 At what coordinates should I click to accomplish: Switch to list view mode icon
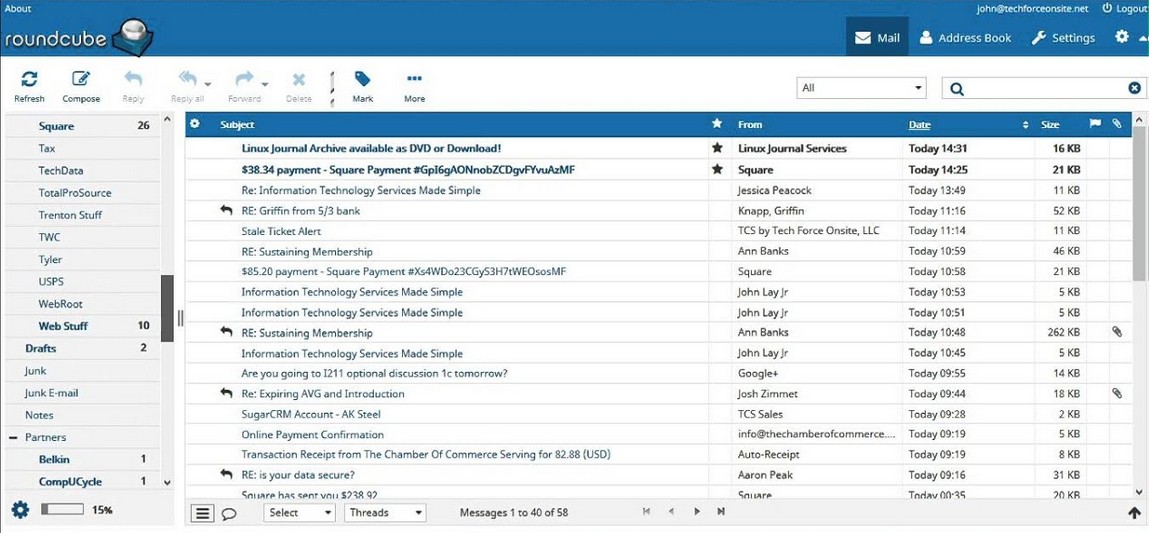coord(202,512)
